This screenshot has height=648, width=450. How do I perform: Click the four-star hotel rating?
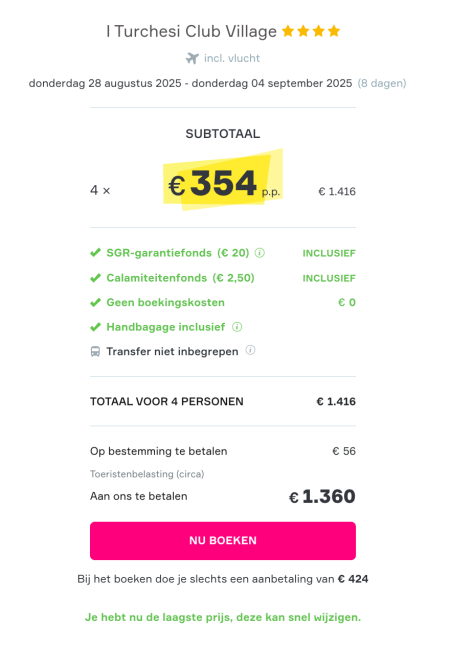pyautogui.click(x=311, y=31)
